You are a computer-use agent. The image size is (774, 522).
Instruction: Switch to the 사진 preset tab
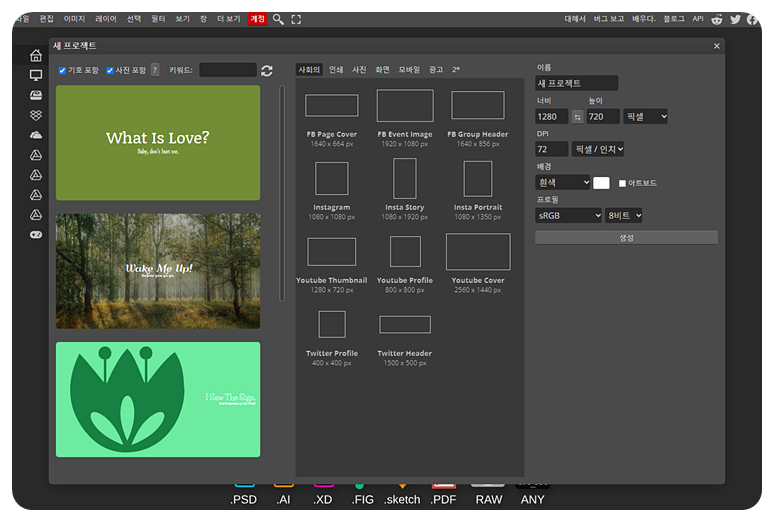tap(359, 70)
